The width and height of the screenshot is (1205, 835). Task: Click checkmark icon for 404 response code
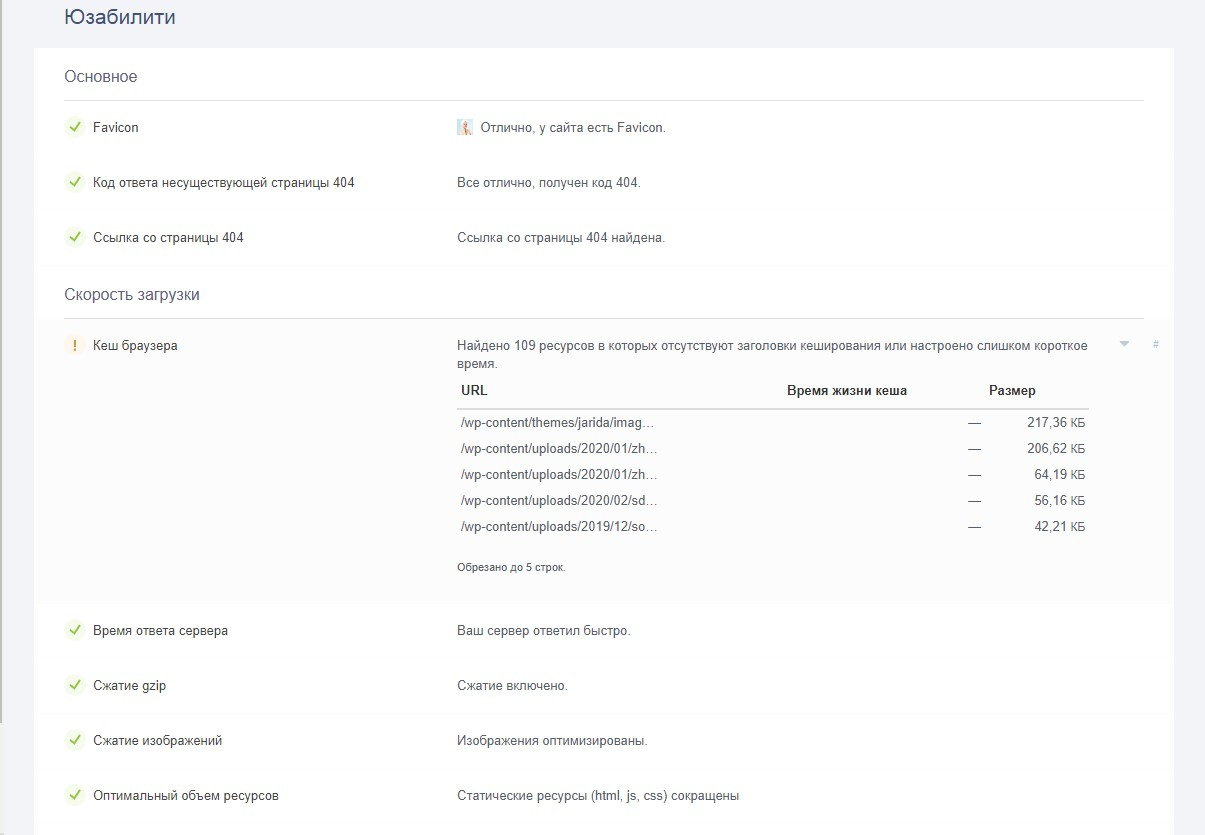pos(74,182)
